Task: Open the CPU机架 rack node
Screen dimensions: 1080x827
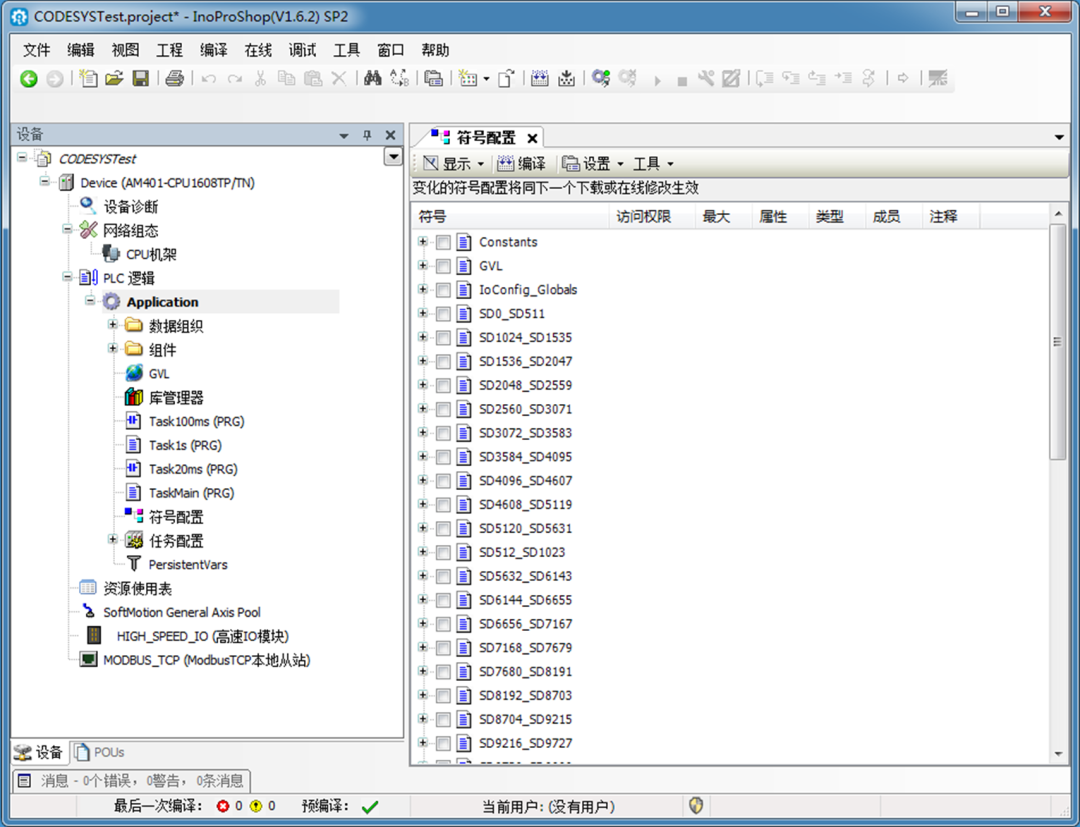Action: [151, 254]
